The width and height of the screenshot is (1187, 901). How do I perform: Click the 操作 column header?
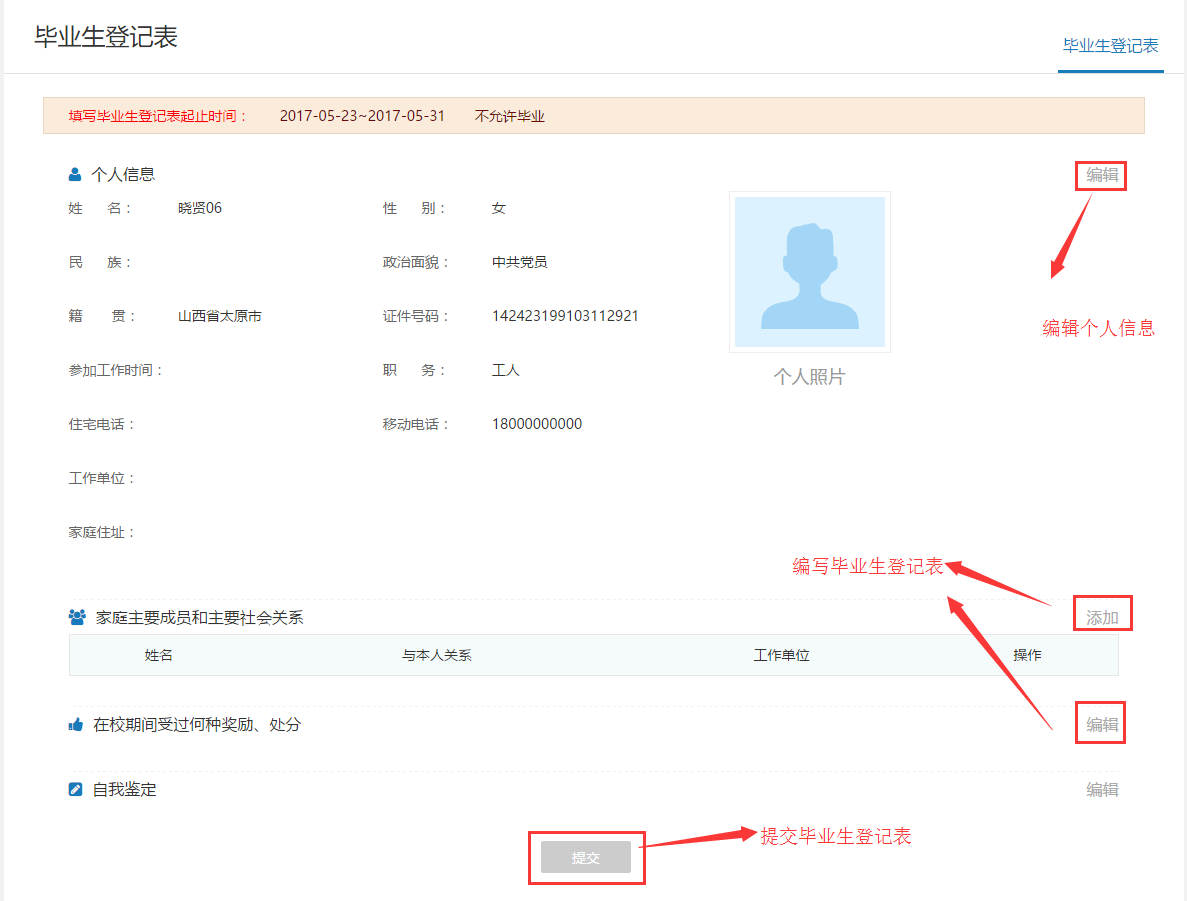1027,655
